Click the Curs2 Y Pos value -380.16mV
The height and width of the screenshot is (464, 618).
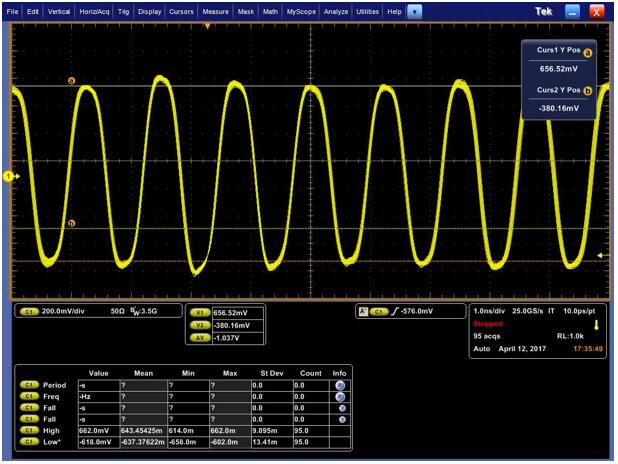pyautogui.click(x=559, y=108)
